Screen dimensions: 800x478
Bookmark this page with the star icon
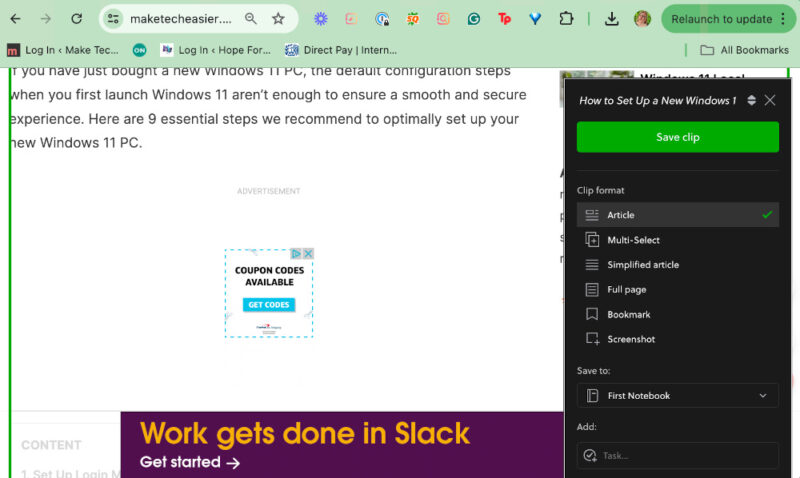click(x=278, y=19)
